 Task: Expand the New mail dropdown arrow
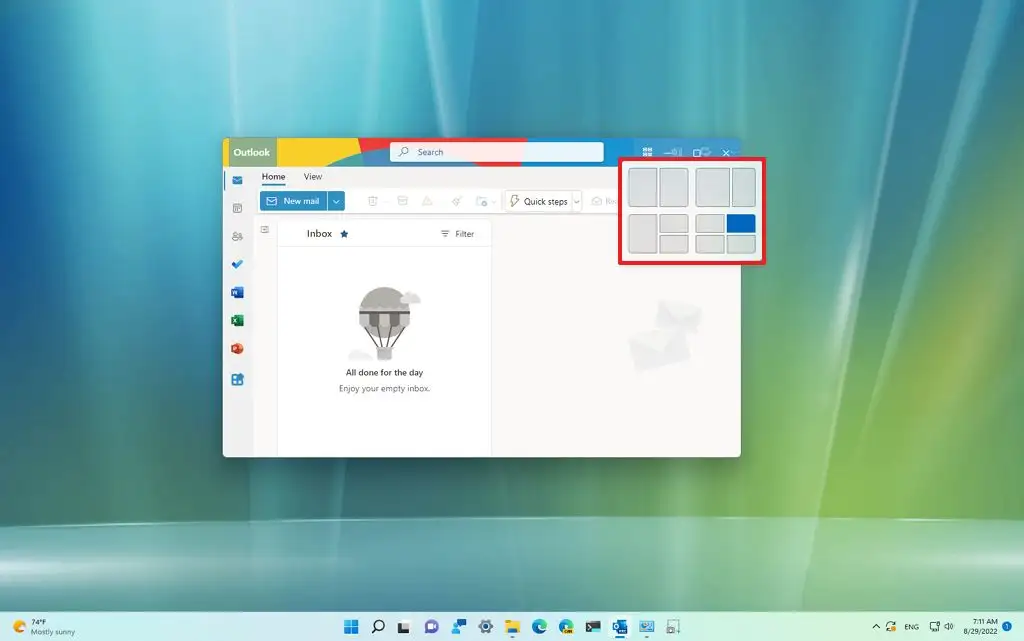pyautogui.click(x=336, y=200)
